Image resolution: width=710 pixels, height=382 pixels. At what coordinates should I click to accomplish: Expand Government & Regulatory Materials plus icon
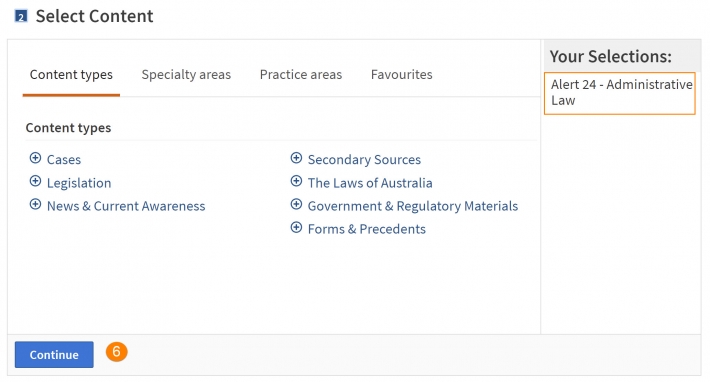(296, 204)
